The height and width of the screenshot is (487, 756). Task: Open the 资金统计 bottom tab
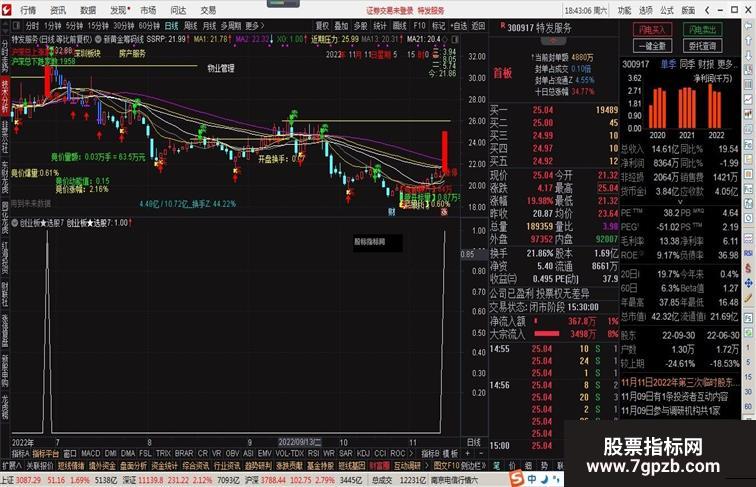coord(164,466)
